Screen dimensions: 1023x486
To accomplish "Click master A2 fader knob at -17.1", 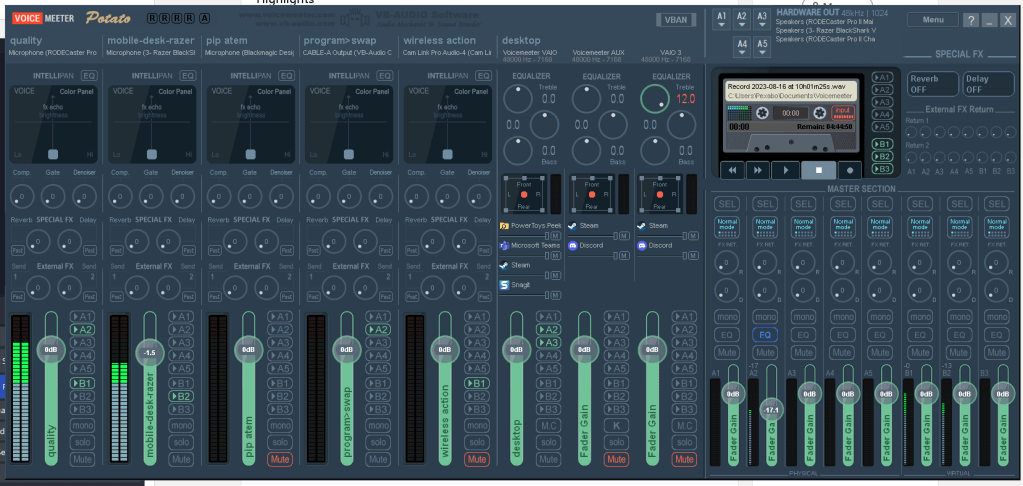I will tap(772, 410).
